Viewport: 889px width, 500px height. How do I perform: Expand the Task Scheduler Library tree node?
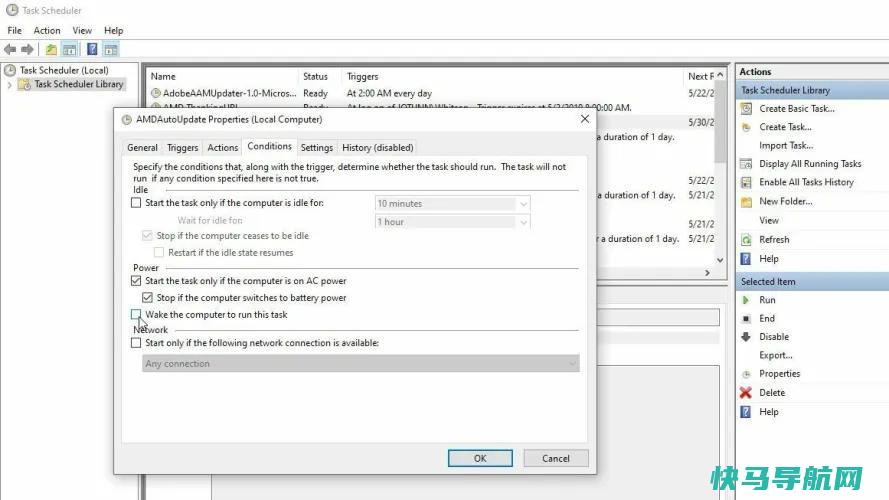pos(9,85)
